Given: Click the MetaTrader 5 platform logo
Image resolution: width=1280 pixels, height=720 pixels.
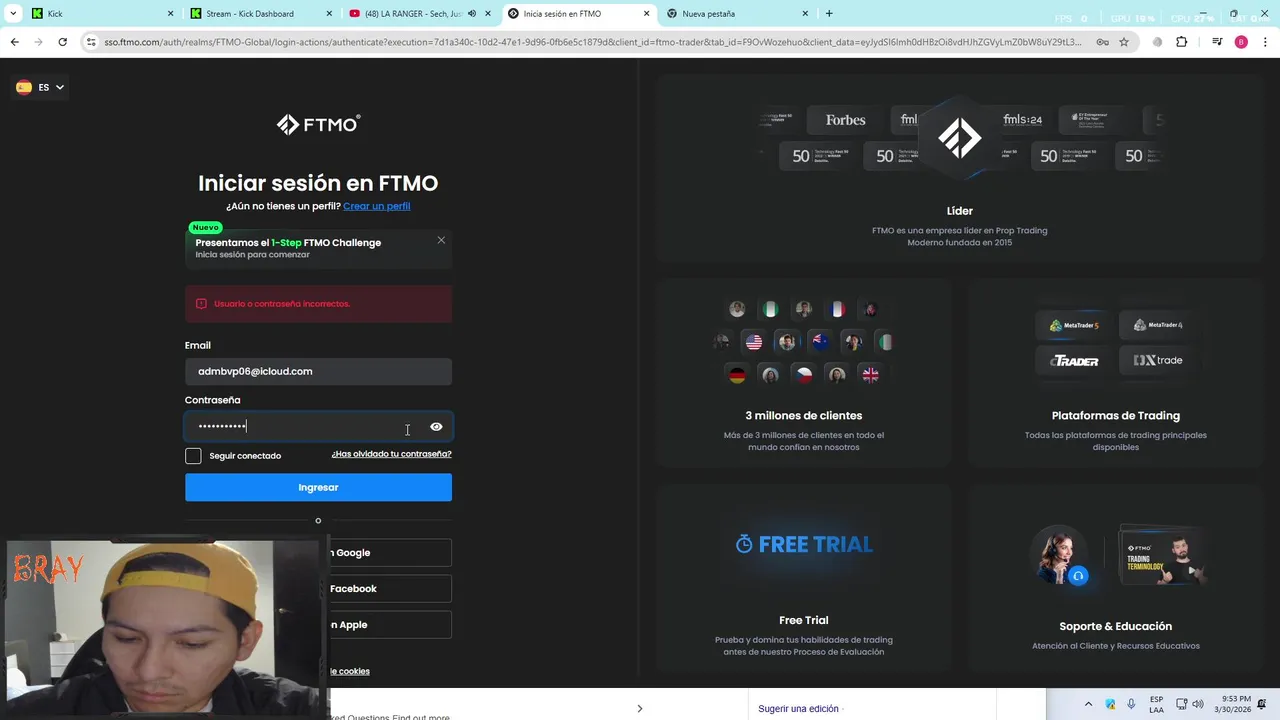Looking at the screenshot, I should pyautogui.click(x=1073, y=325).
